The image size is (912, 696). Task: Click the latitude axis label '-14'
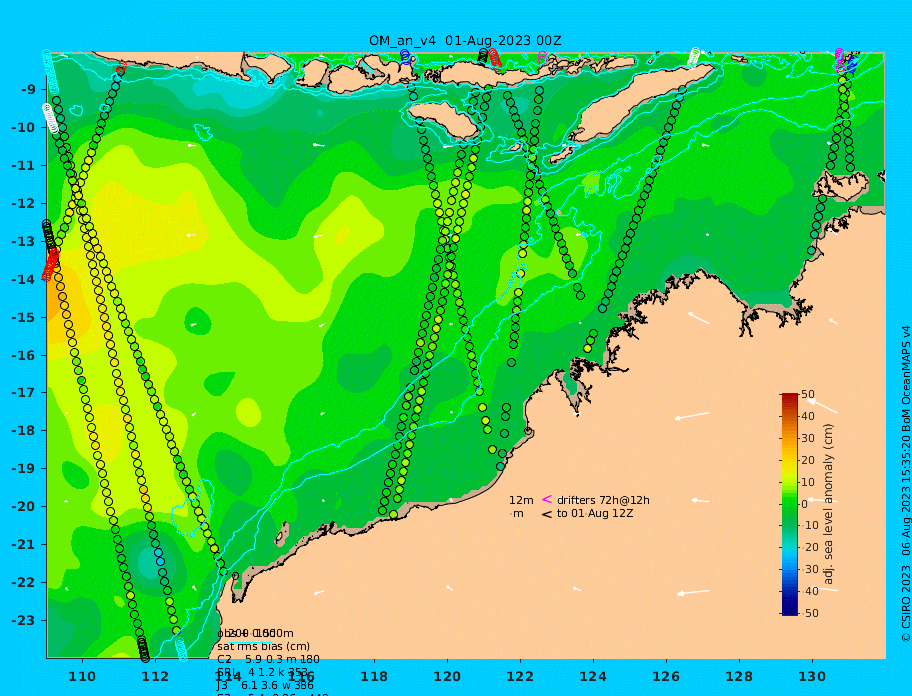[x=23, y=279]
